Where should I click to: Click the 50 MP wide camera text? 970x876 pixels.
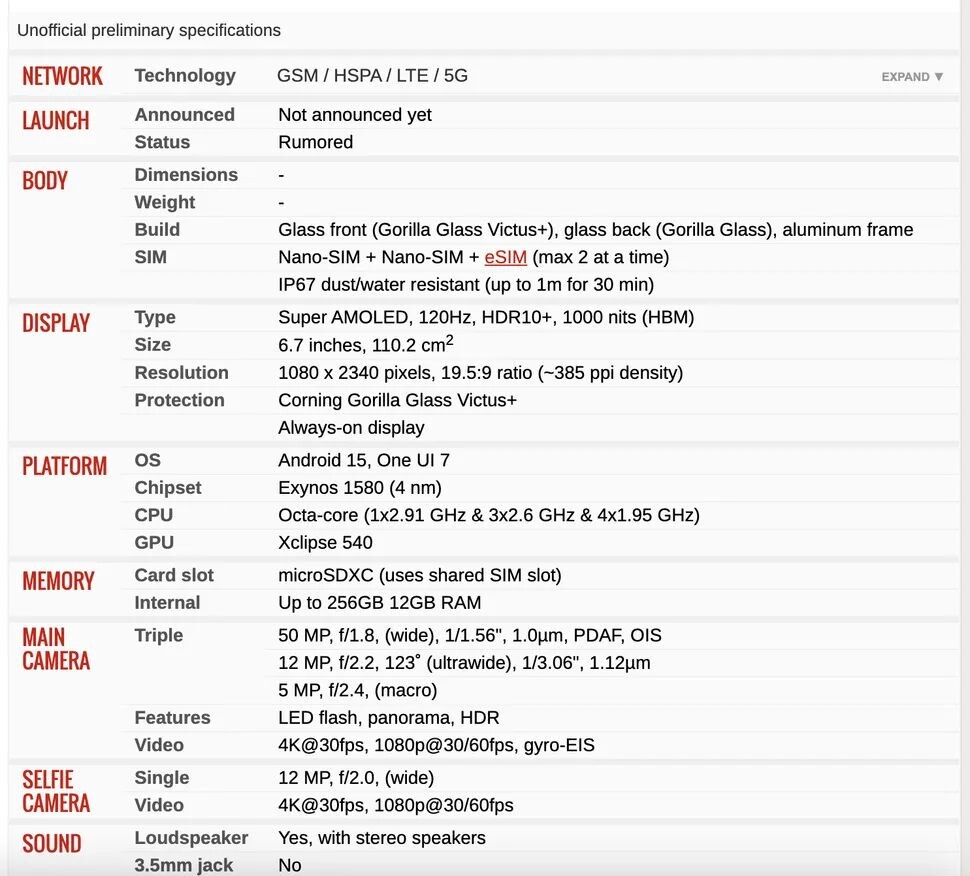[x=470, y=635]
